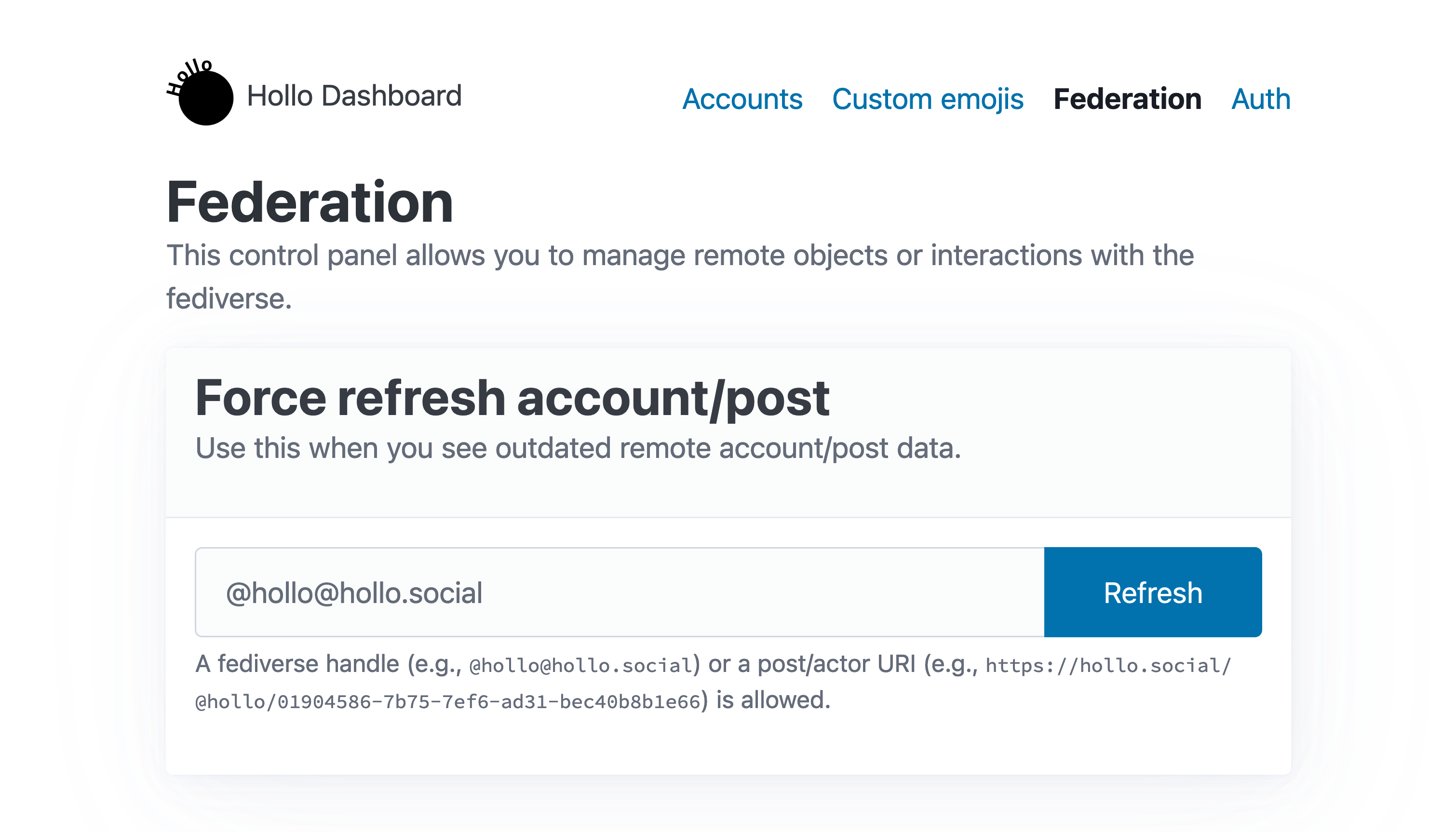This screenshot has width=1456, height=832.
Task: Click the "@hollo@hollo.social" placeholder inside the input
Action: (354, 593)
